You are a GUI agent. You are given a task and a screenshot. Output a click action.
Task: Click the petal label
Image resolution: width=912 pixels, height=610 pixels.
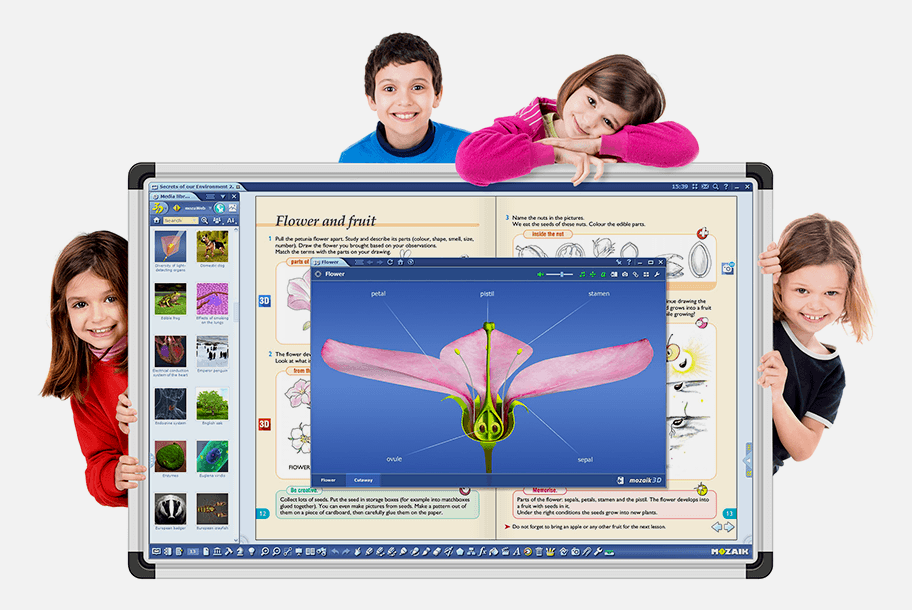[x=379, y=294]
